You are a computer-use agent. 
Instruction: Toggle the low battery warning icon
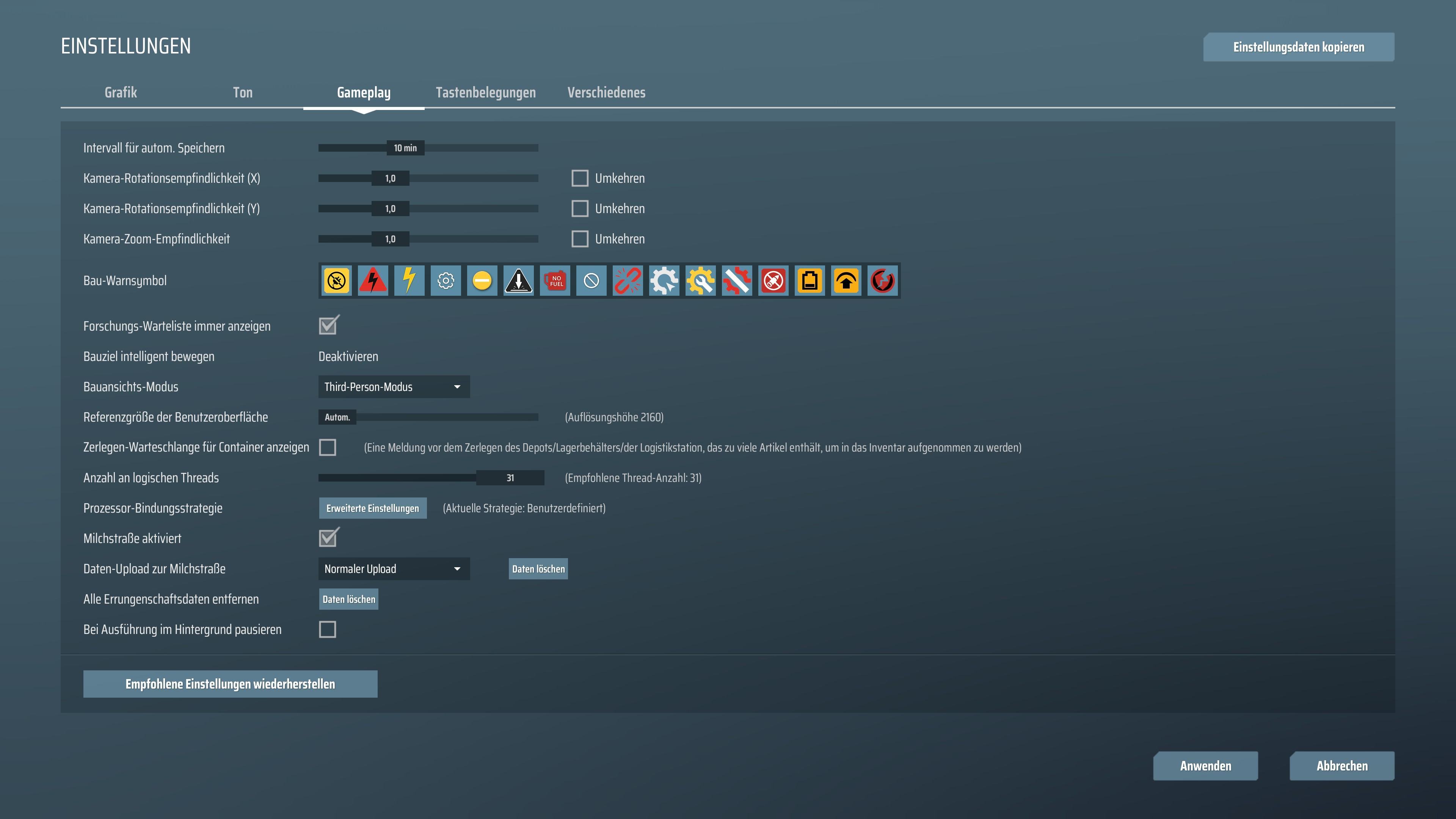[810, 281]
